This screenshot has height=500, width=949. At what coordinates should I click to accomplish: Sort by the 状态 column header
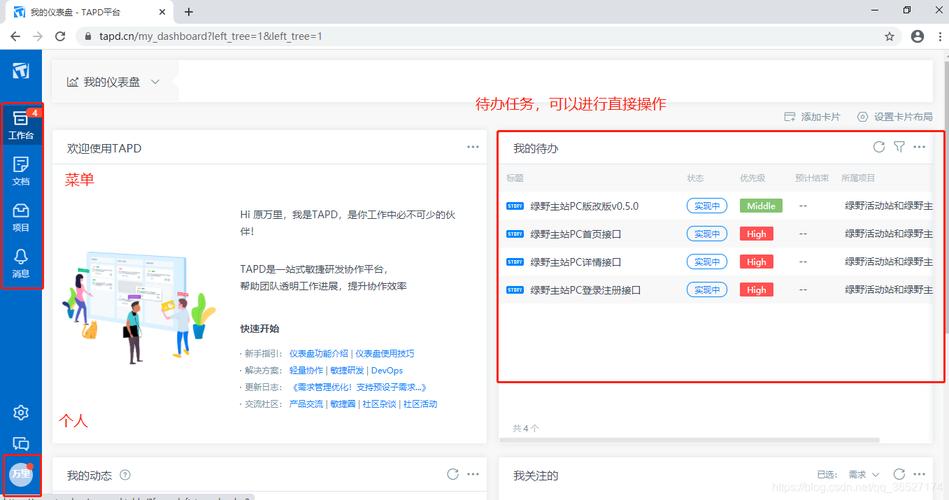tap(695, 178)
